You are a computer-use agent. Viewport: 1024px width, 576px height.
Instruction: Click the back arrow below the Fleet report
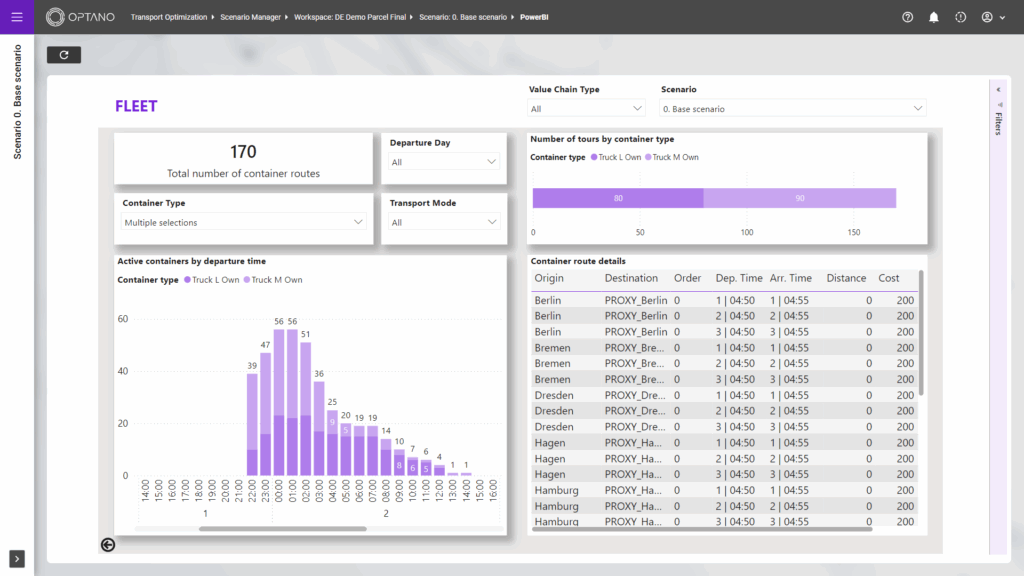106,545
